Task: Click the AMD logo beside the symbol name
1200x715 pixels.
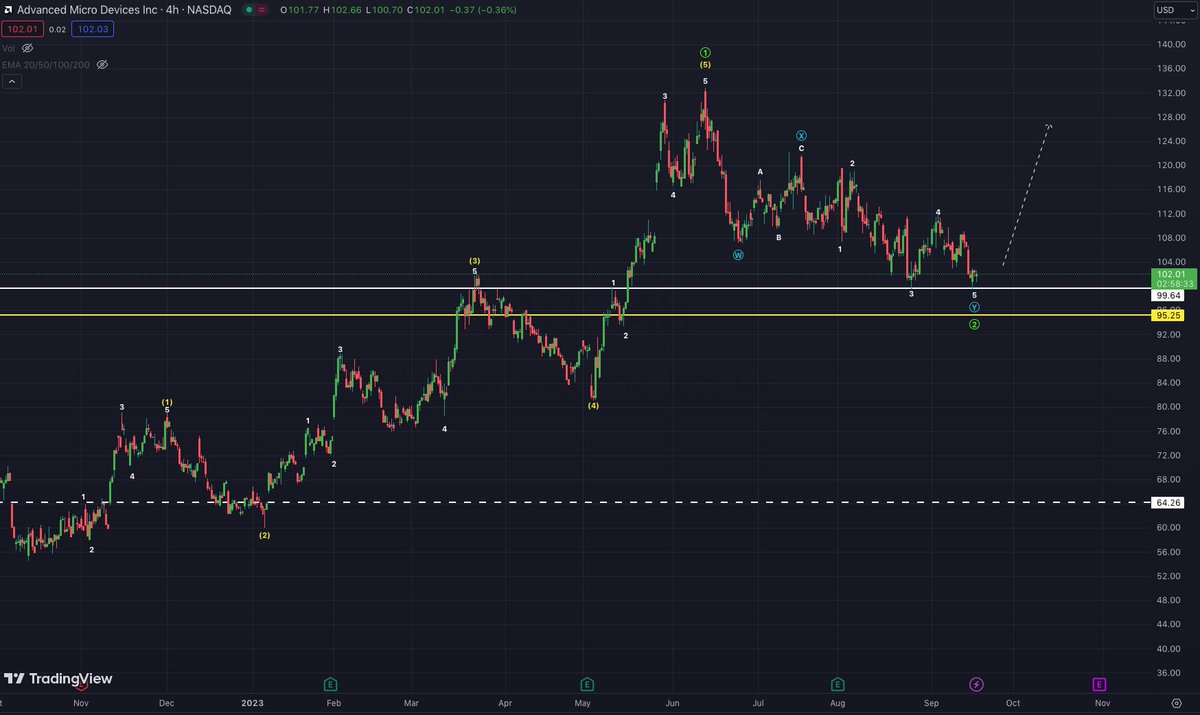Action: (8, 10)
